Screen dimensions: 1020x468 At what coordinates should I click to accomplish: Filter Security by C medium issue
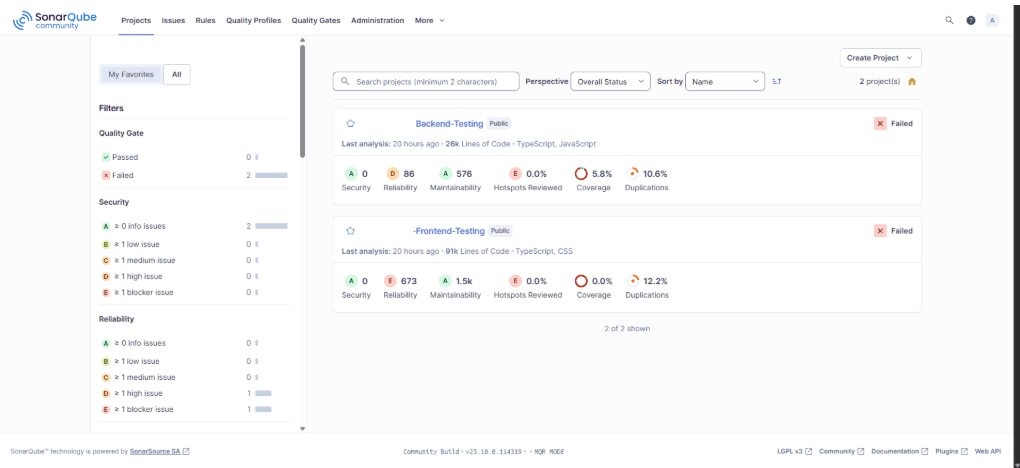pos(193,260)
